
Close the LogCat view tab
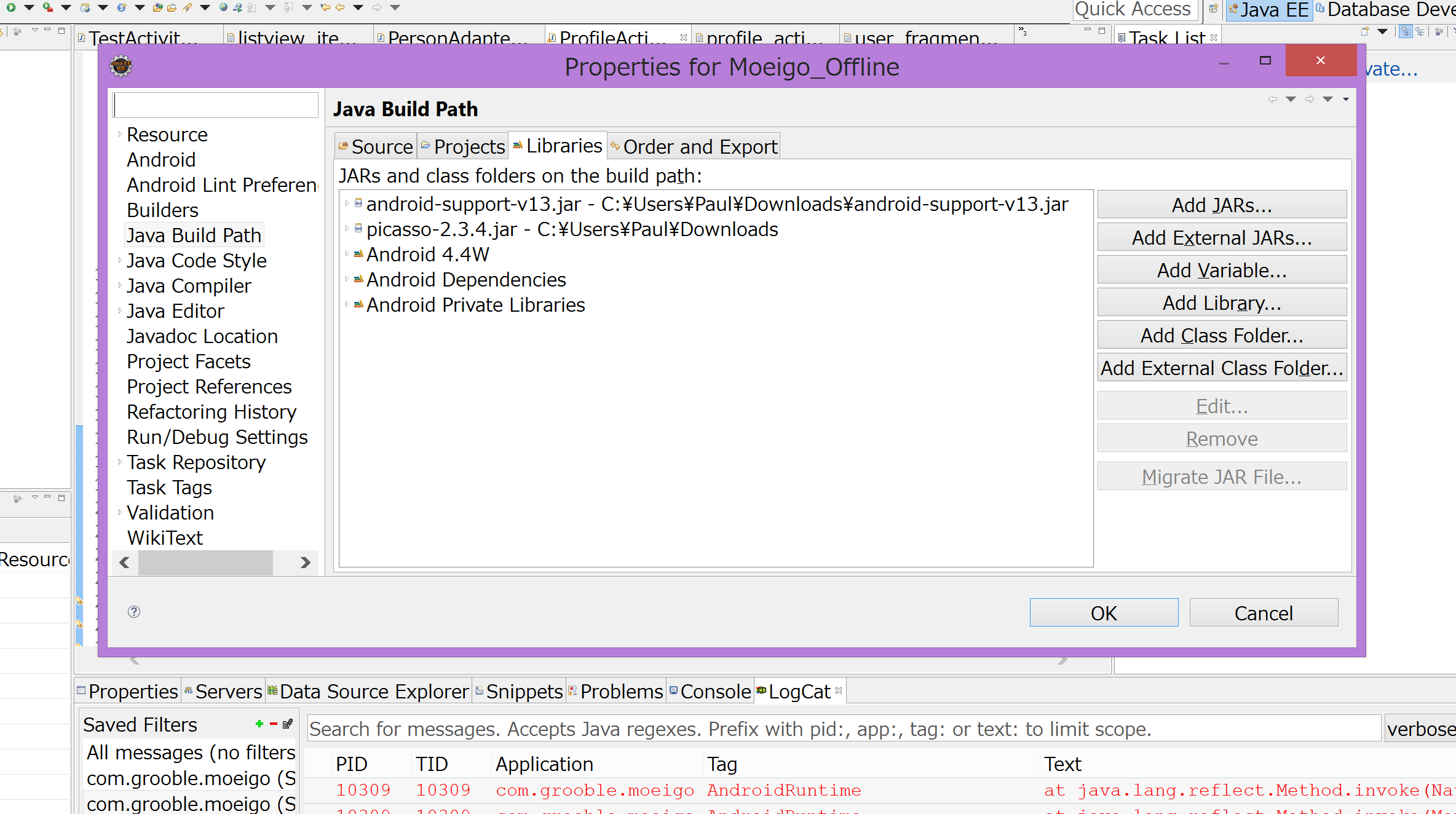(x=839, y=690)
